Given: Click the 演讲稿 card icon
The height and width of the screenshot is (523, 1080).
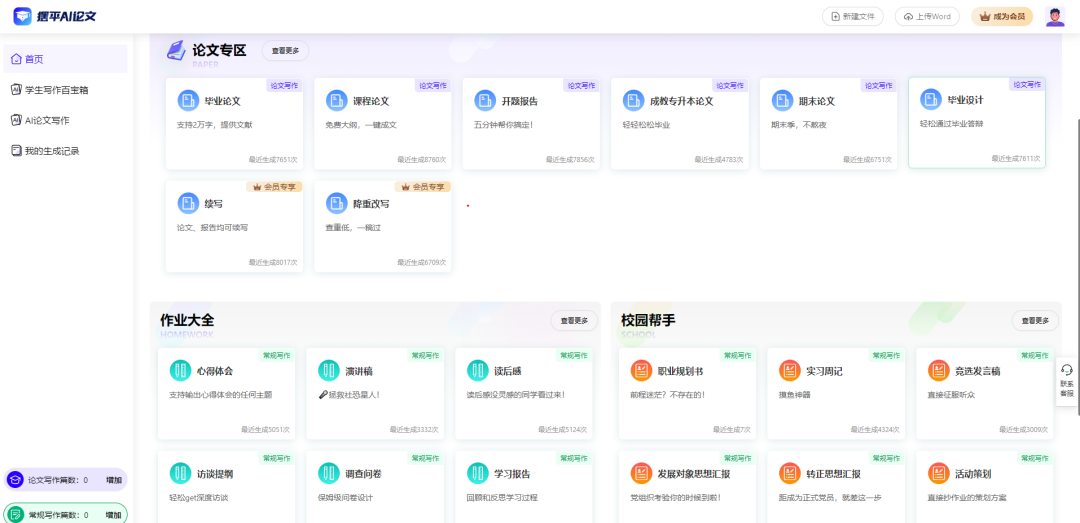Looking at the screenshot, I should pos(329,371).
